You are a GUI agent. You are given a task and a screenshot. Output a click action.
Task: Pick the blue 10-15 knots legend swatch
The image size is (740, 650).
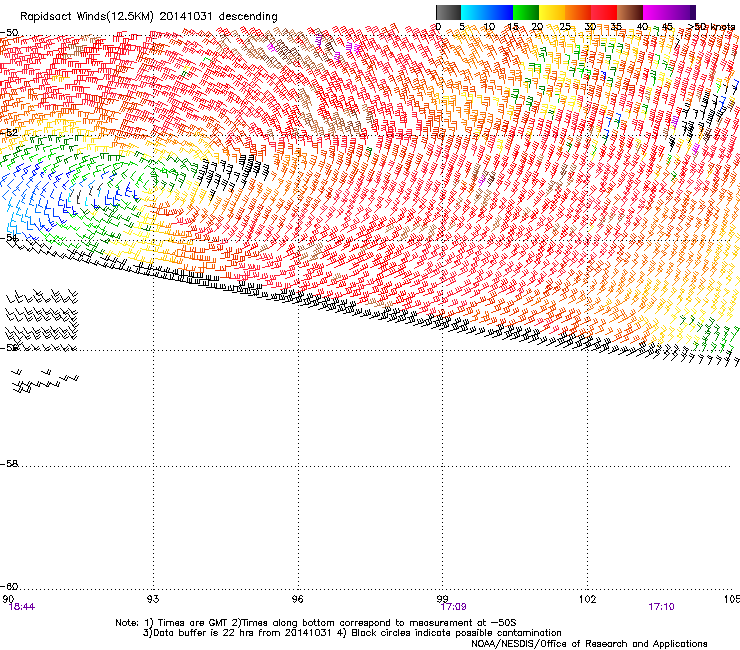(500, 12)
